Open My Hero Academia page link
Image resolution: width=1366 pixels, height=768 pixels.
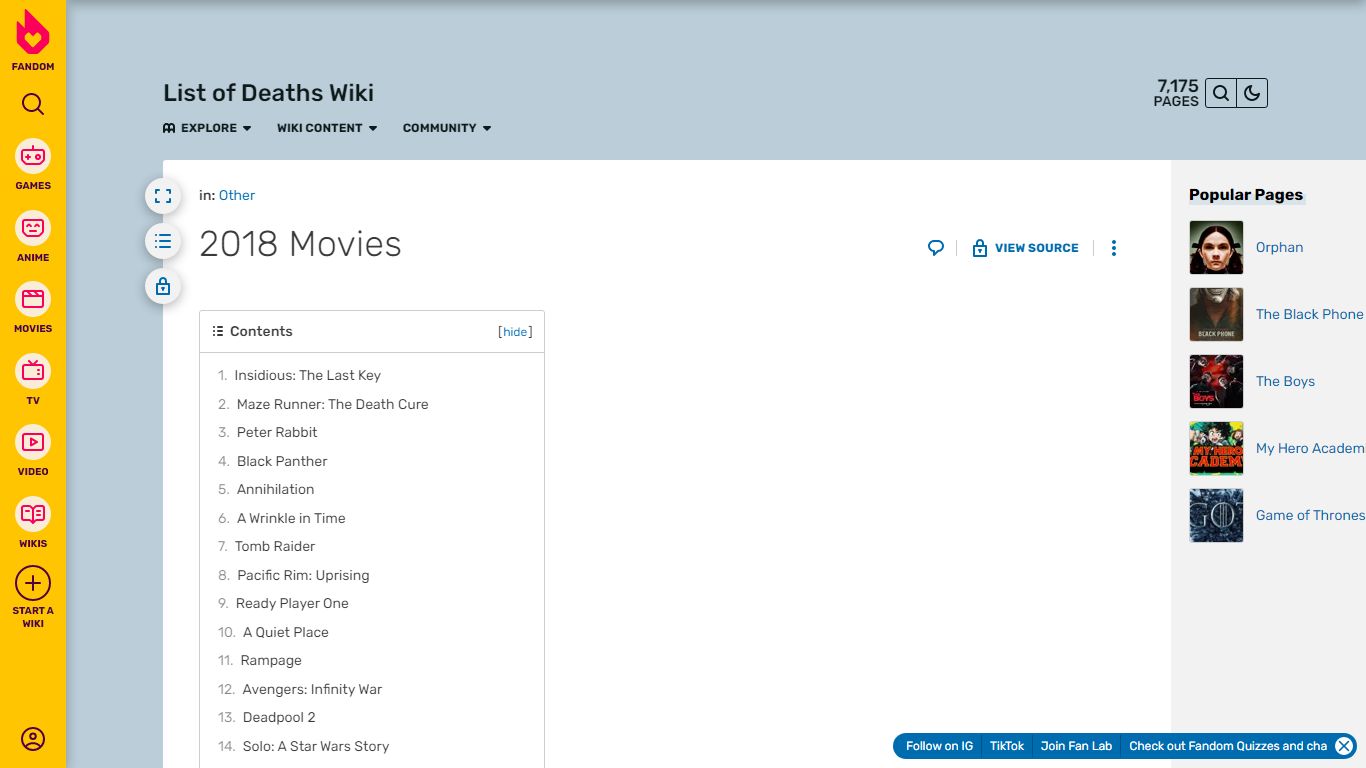coord(1311,448)
